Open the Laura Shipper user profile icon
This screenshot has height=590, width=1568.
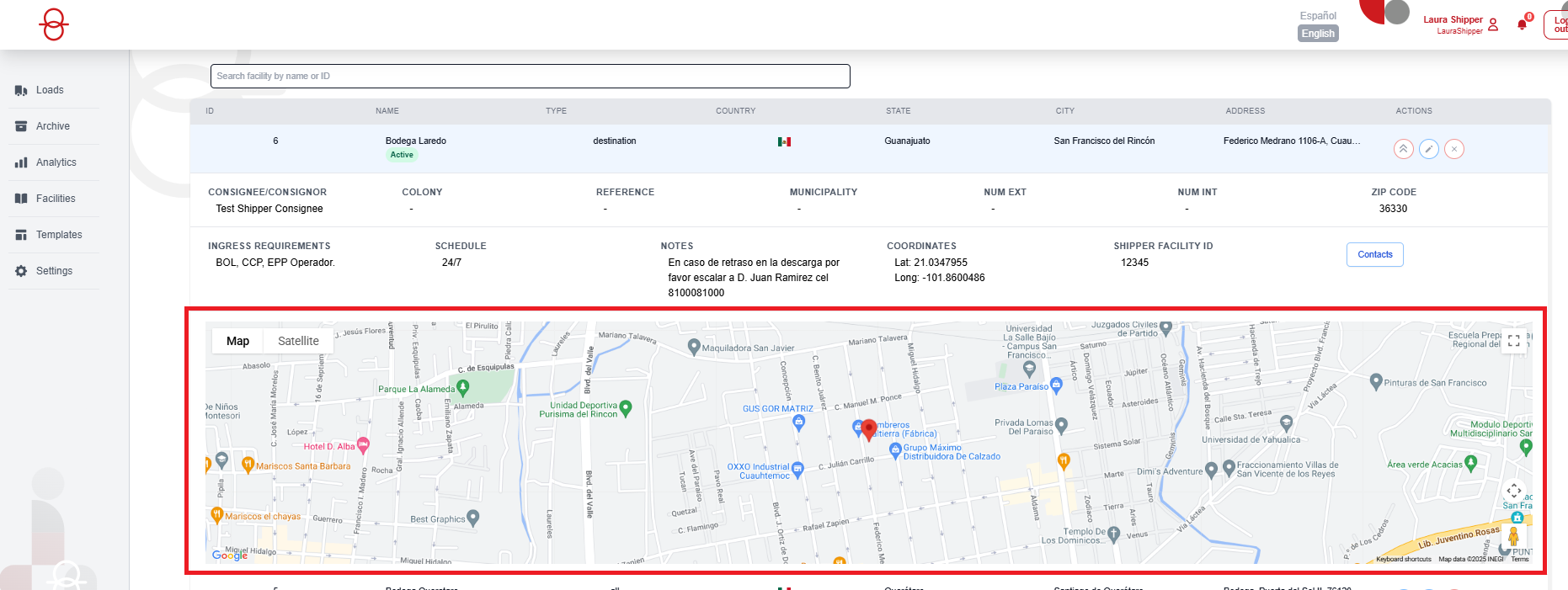coord(1493,24)
